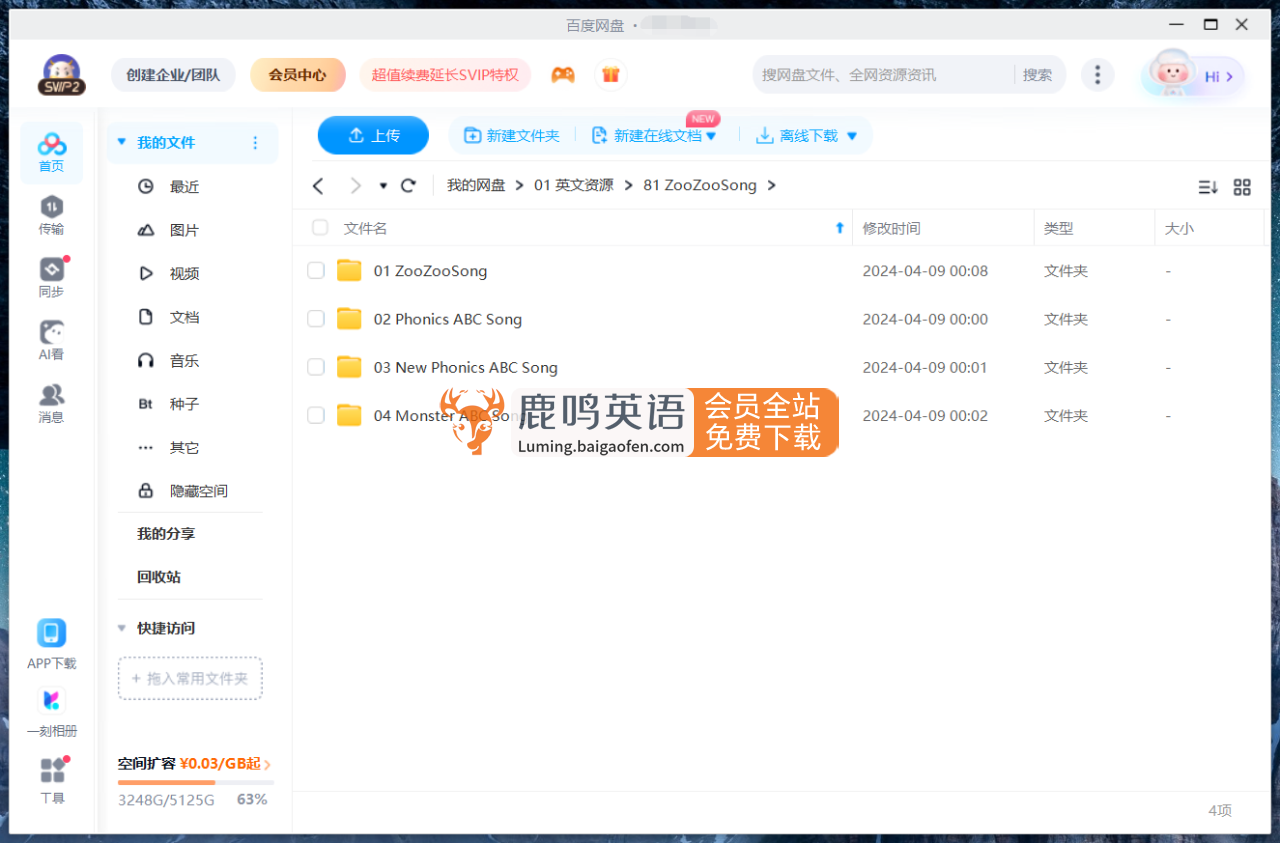Click the chevron after 81 ZooZooSong

[x=771, y=185]
